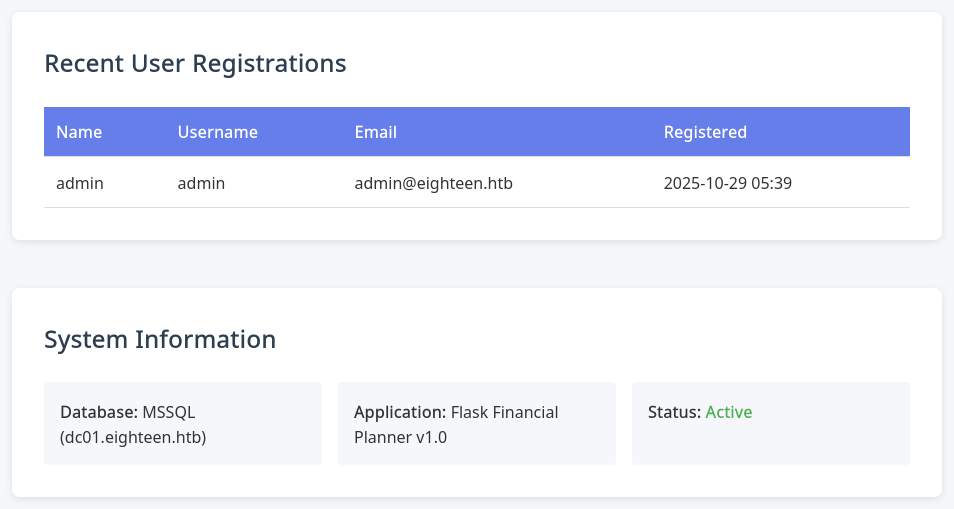Screen dimensions: 954x509
Task: Click the Name column header
Action: [x=79, y=132]
